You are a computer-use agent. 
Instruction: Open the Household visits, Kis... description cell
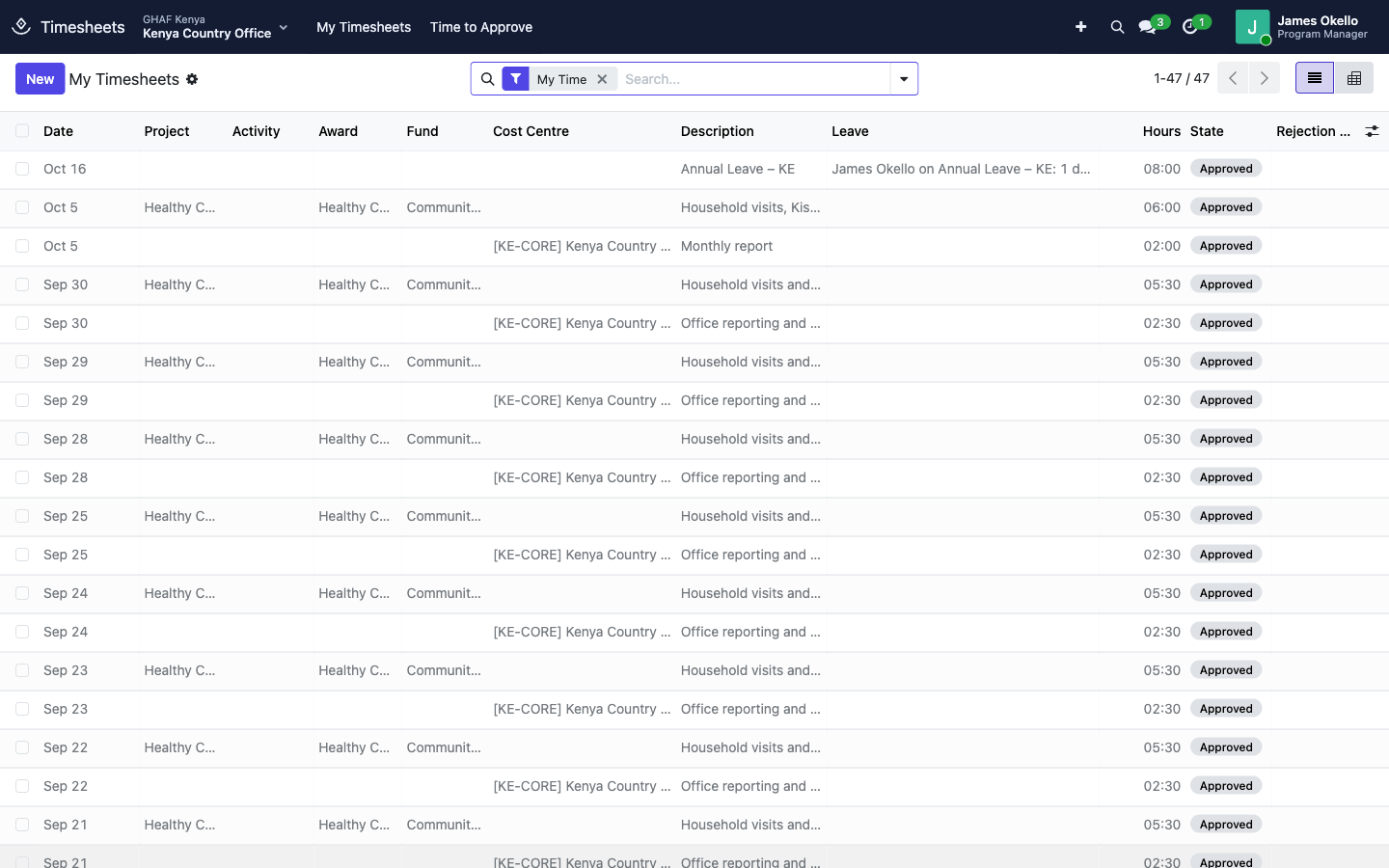tap(750, 207)
